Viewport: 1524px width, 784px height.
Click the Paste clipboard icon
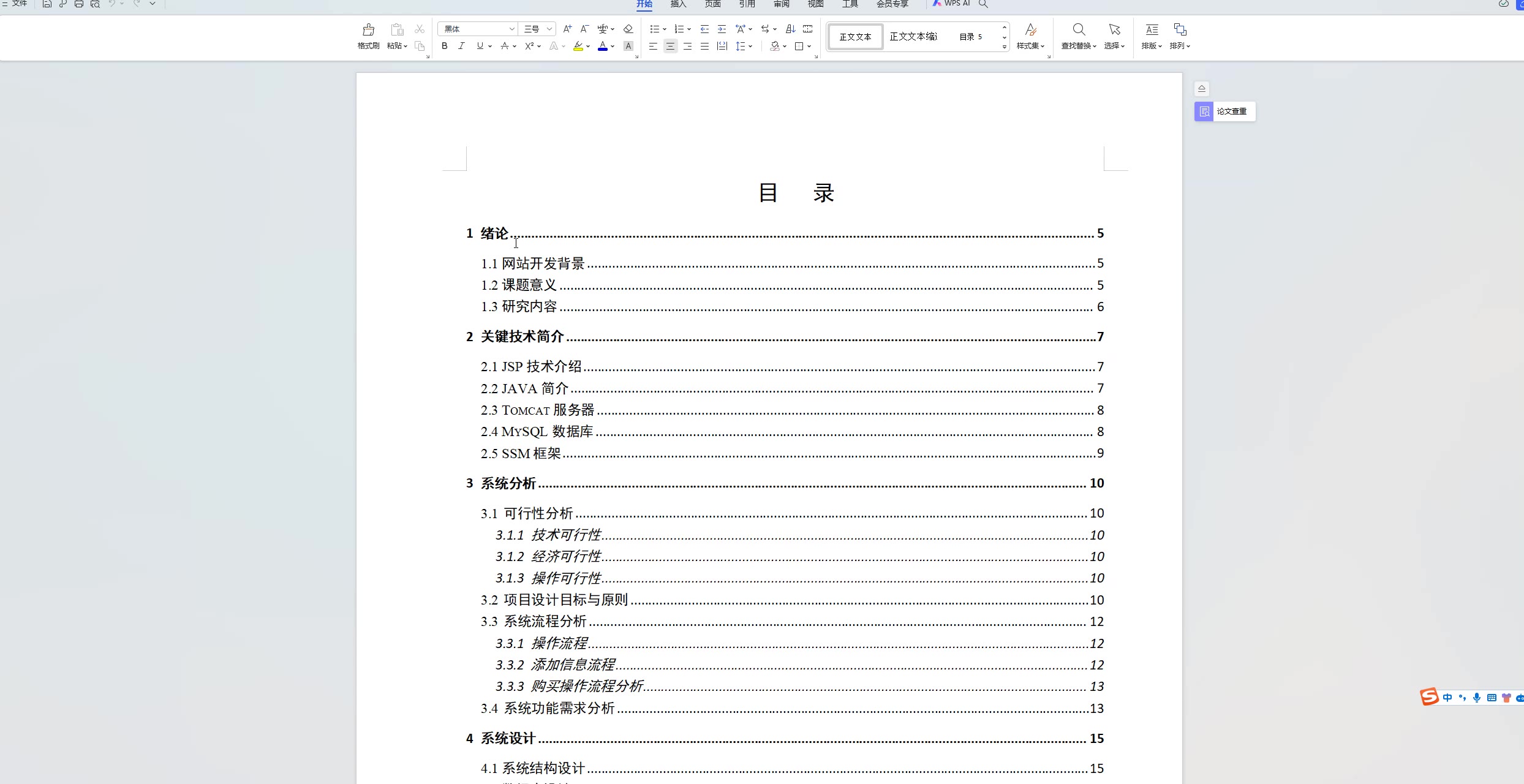coord(397,29)
